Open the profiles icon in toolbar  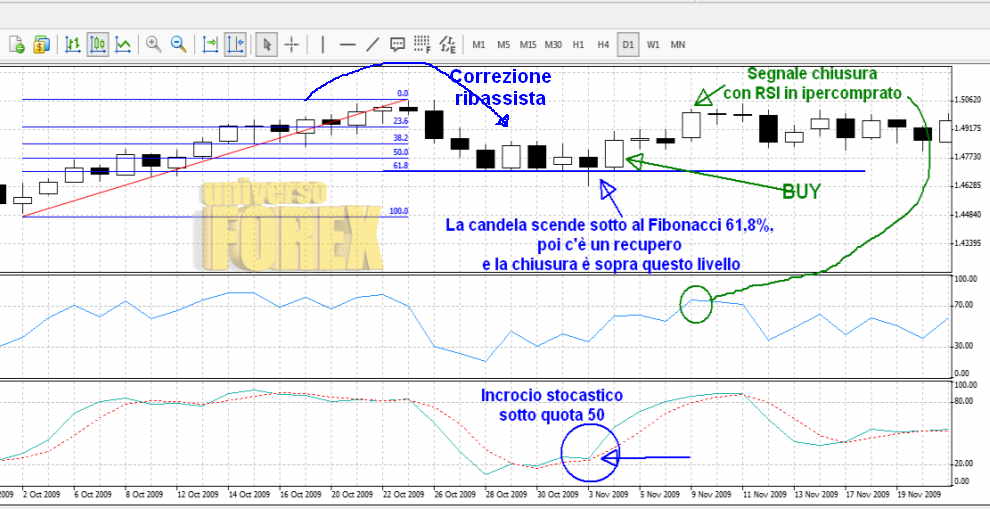[x=41, y=44]
